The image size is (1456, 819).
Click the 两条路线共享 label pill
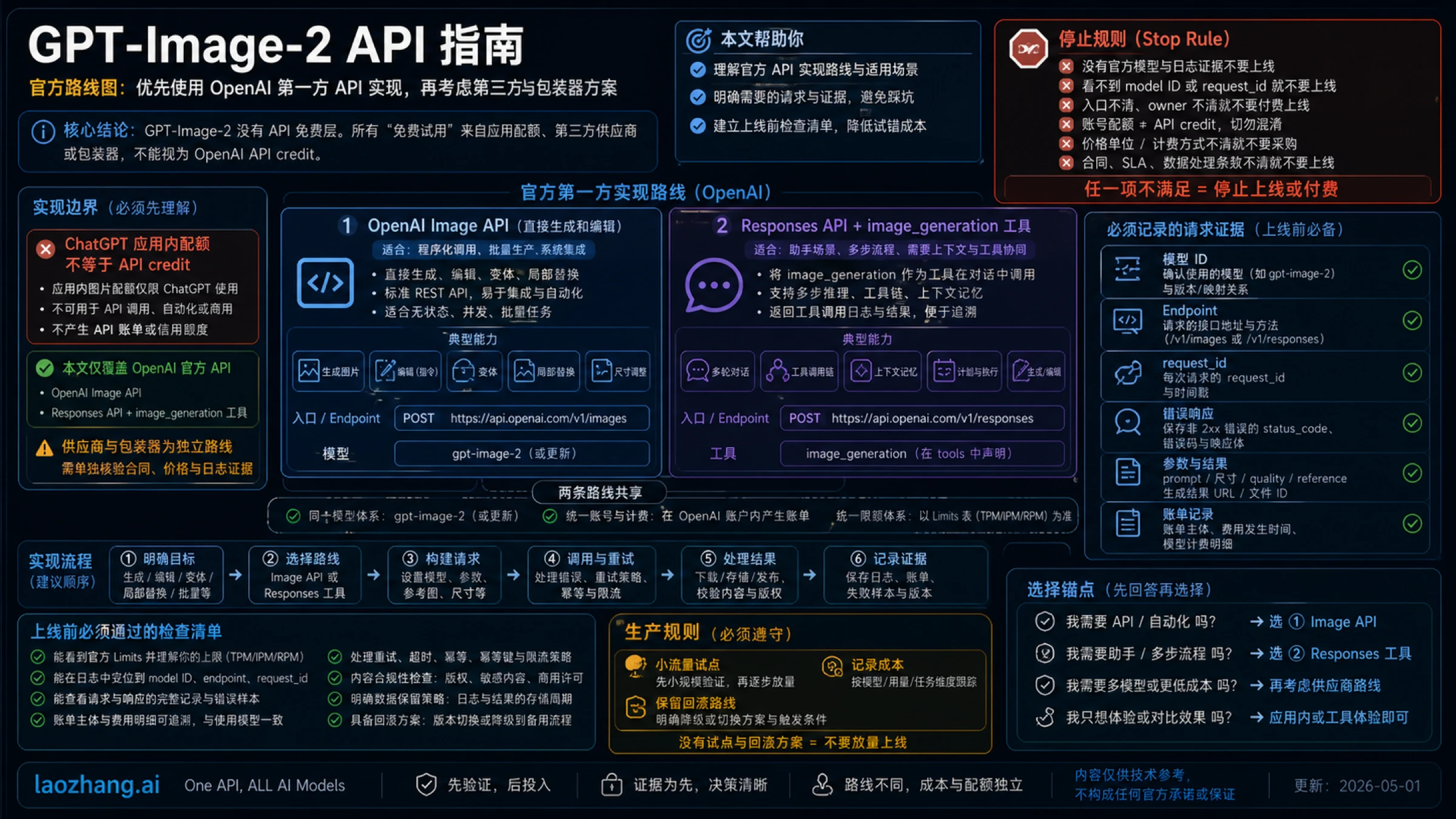(599, 493)
